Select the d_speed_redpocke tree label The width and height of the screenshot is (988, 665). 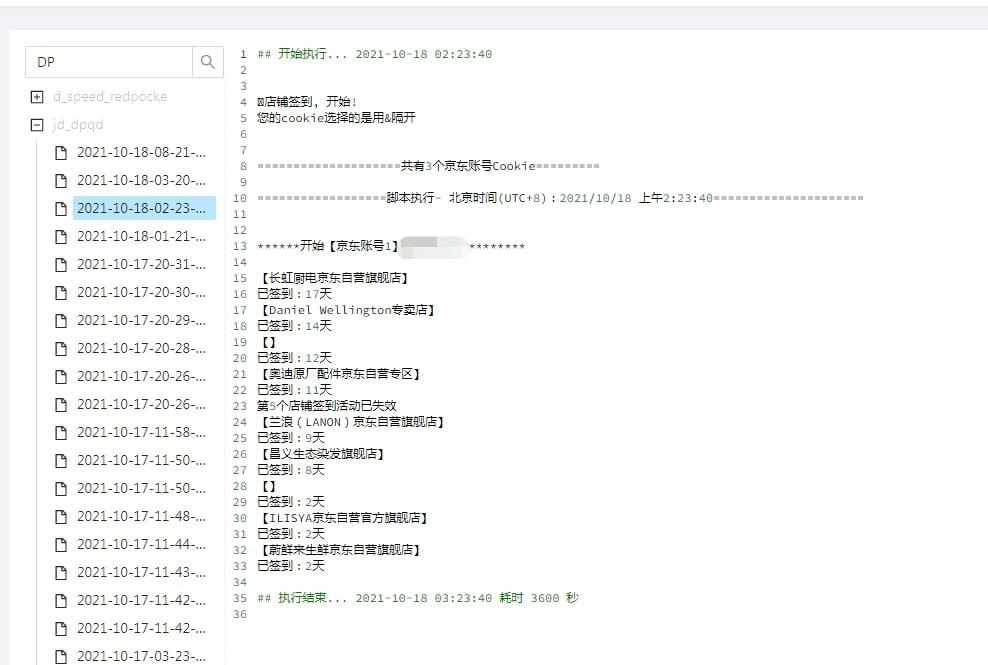110,96
